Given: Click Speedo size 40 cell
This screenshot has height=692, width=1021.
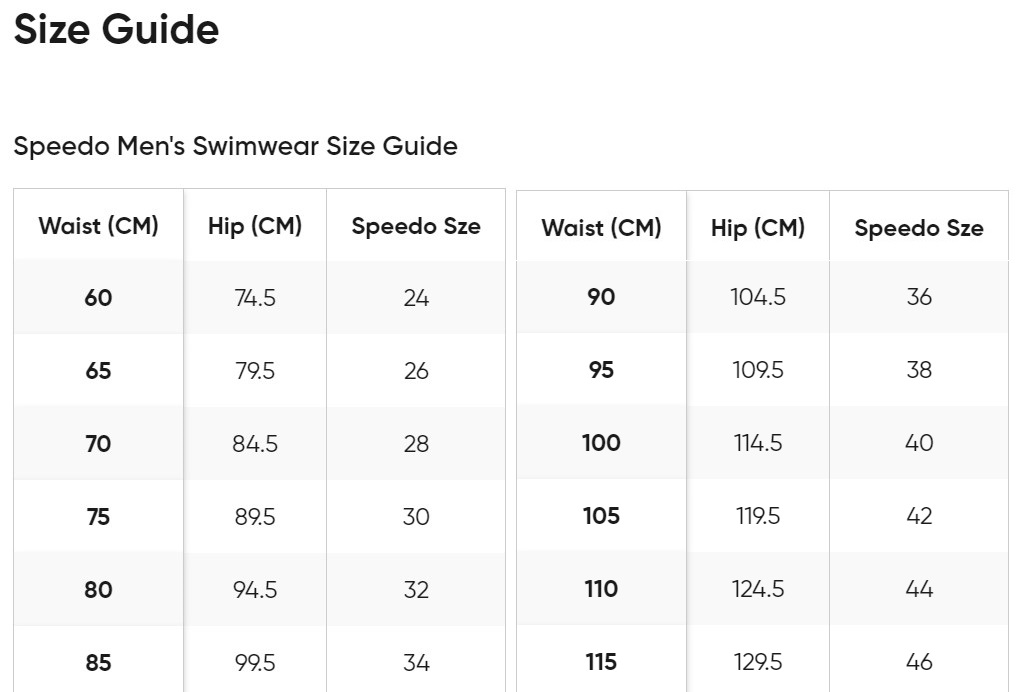Looking at the screenshot, I should (x=919, y=443).
